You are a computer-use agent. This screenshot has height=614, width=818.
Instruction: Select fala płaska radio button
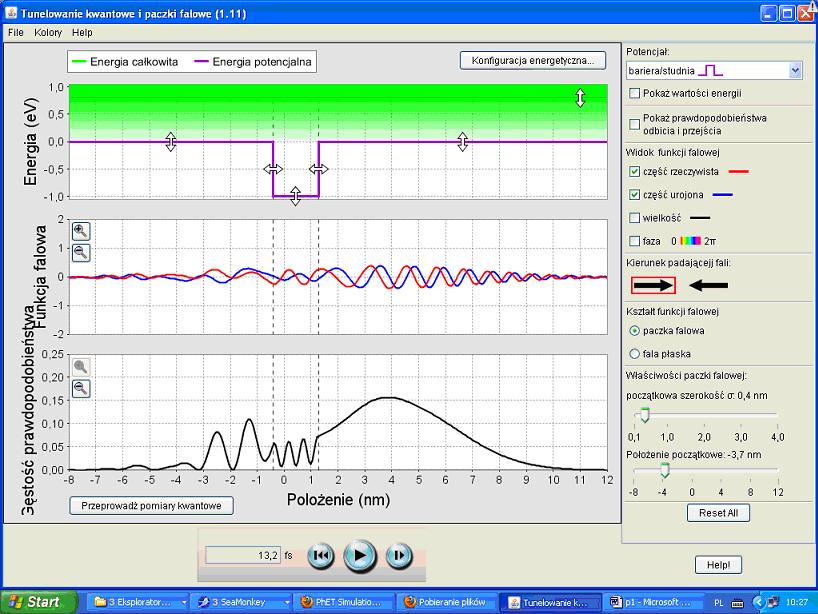point(634,354)
